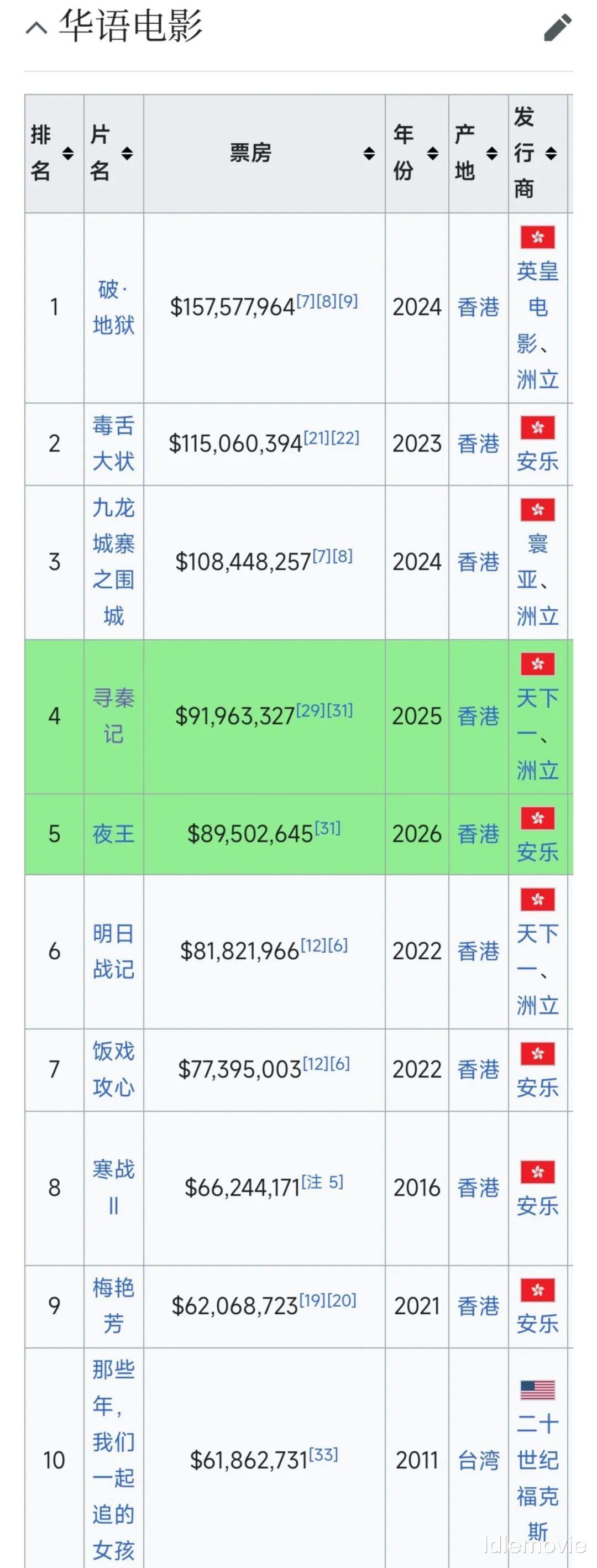Sort table by 排名 column
Image resolution: width=597 pixels, height=1568 pixels.
pos(67,153)
